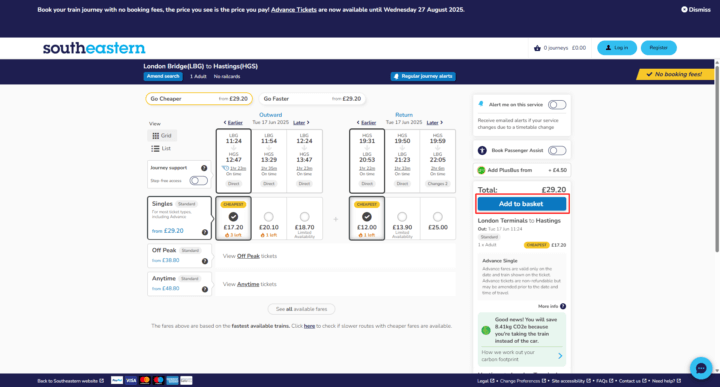Open the live chat bubble
The image size is (720, 387).
[x=701, y=368]
